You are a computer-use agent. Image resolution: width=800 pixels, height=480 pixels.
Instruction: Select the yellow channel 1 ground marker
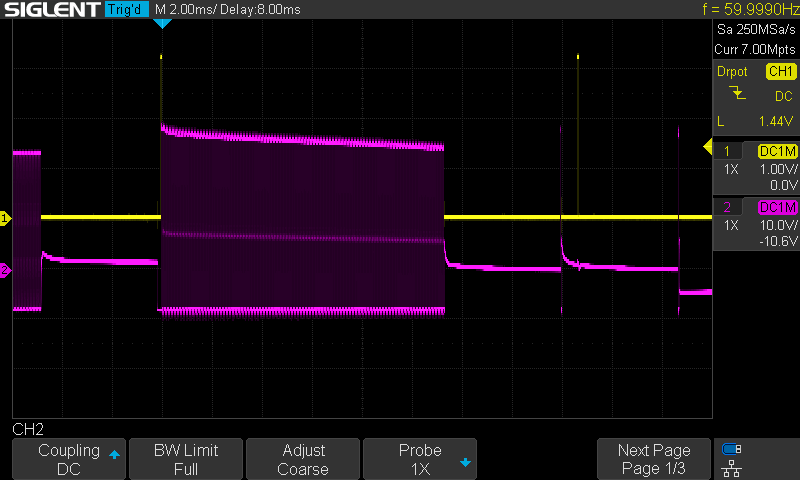[x=5, y=219]
